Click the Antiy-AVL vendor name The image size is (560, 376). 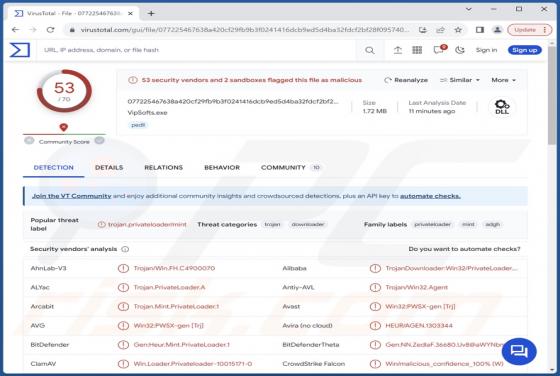tap(298, 287)
